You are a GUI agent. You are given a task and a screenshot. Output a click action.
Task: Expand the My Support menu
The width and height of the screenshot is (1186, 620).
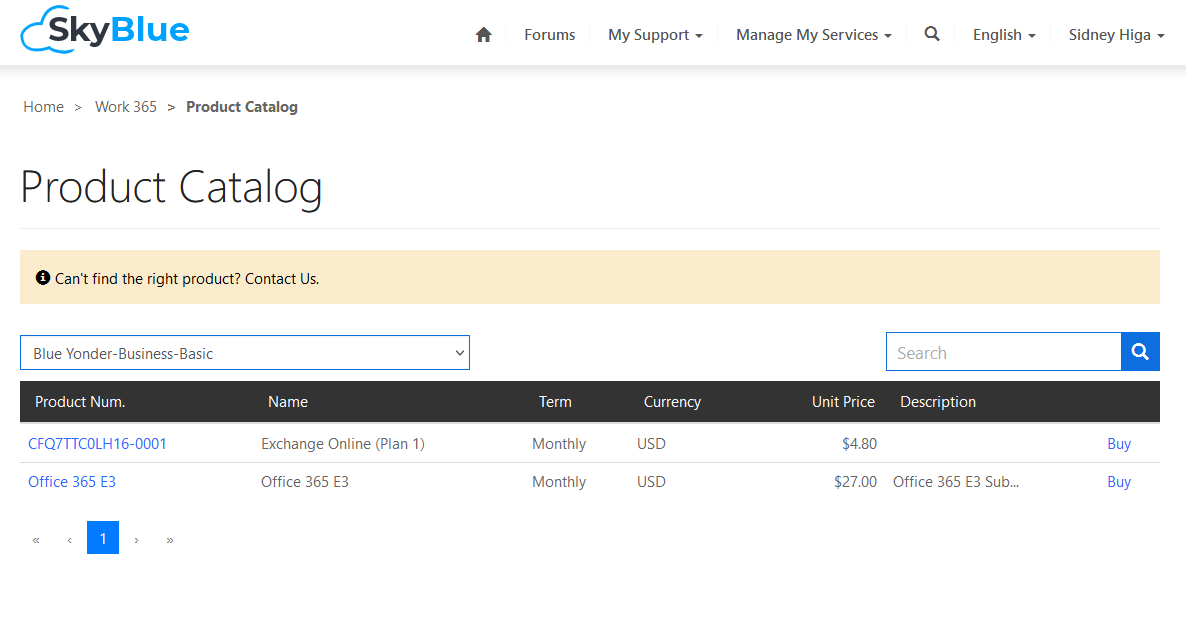pos(655,35)
